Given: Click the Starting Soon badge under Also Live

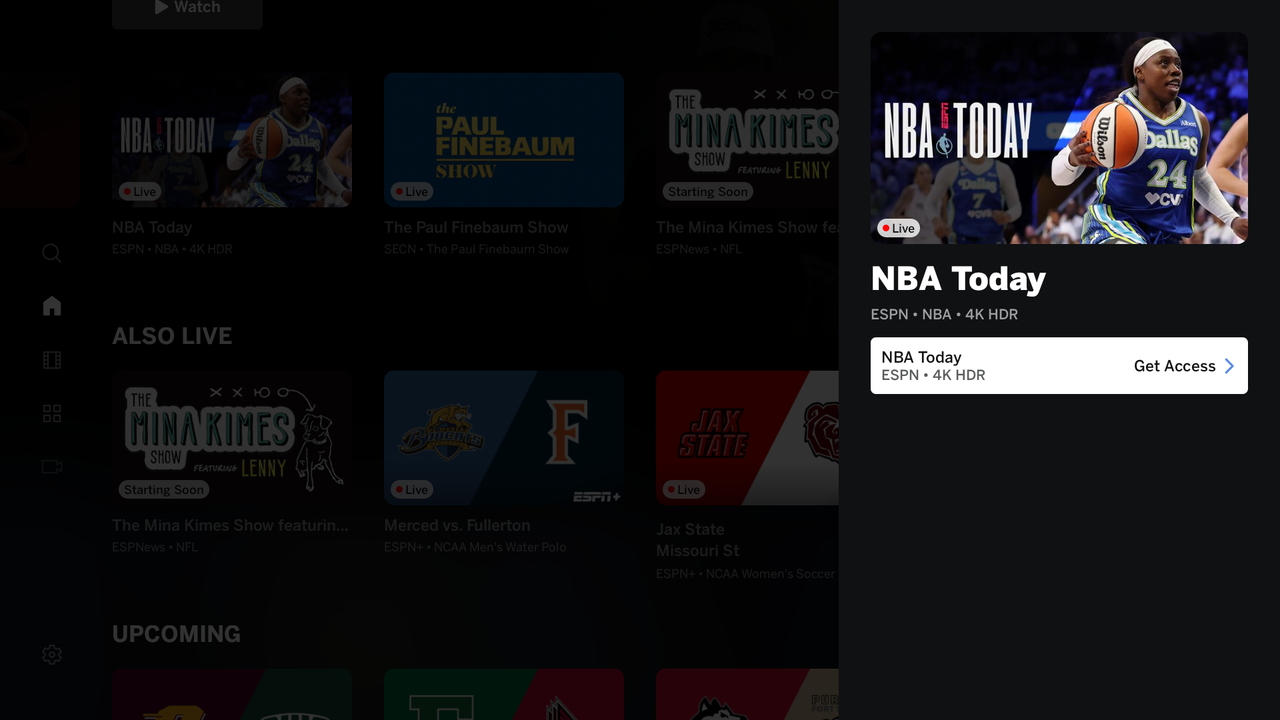Looking at the screenshot, I should click(164, 490).
